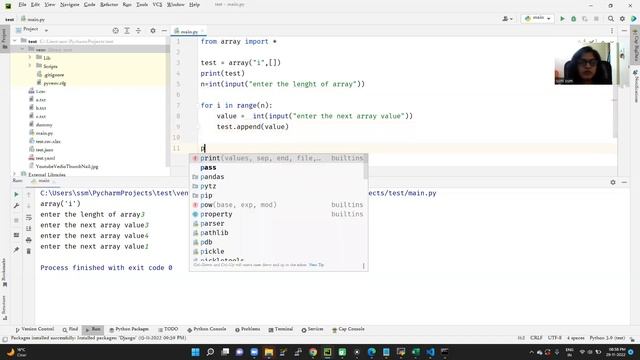
Task: Choose pandas suggestion in completion list
Action: coord(279,177)
